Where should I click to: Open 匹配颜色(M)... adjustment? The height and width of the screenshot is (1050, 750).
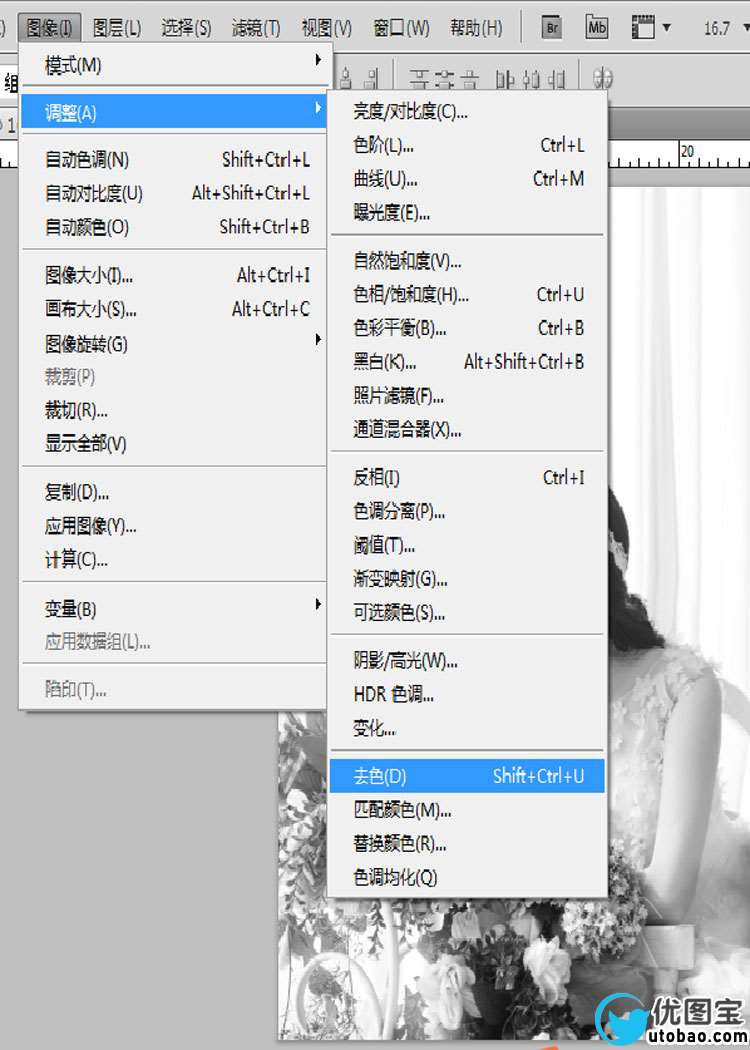tap(467, 810)
